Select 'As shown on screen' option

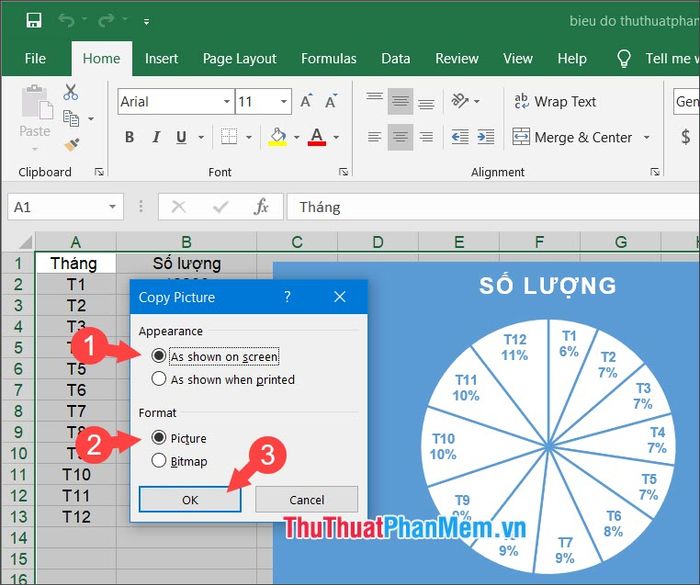tap(158, 356)
